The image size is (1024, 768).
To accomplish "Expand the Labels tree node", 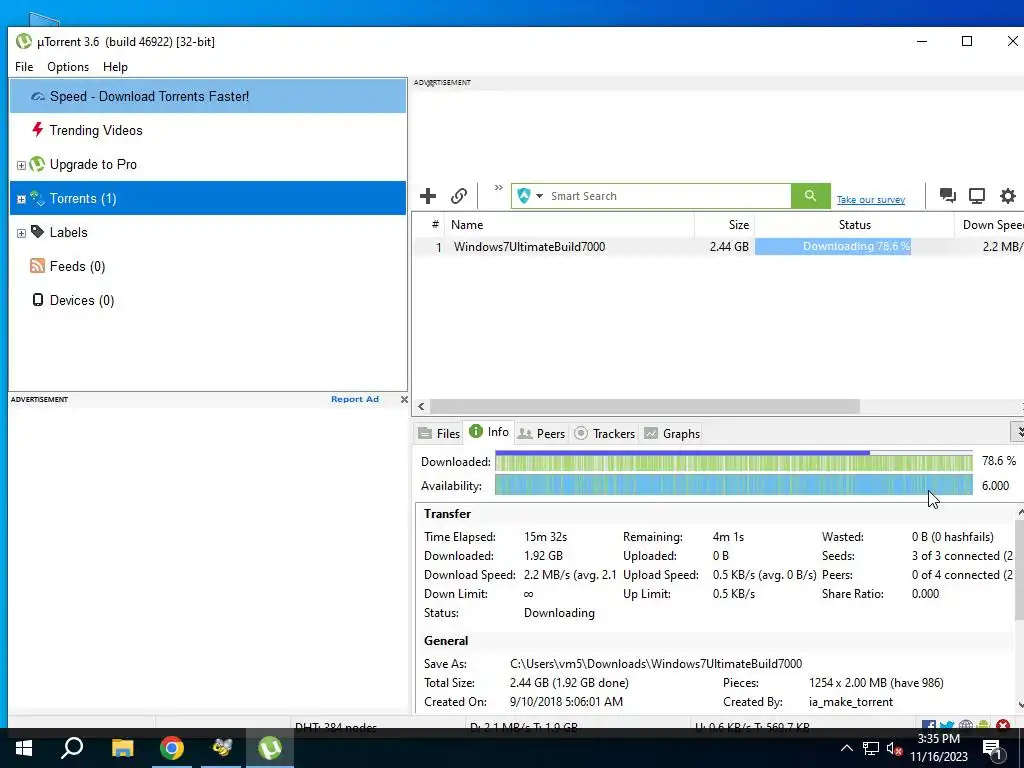I will click(x=21, y=233).
